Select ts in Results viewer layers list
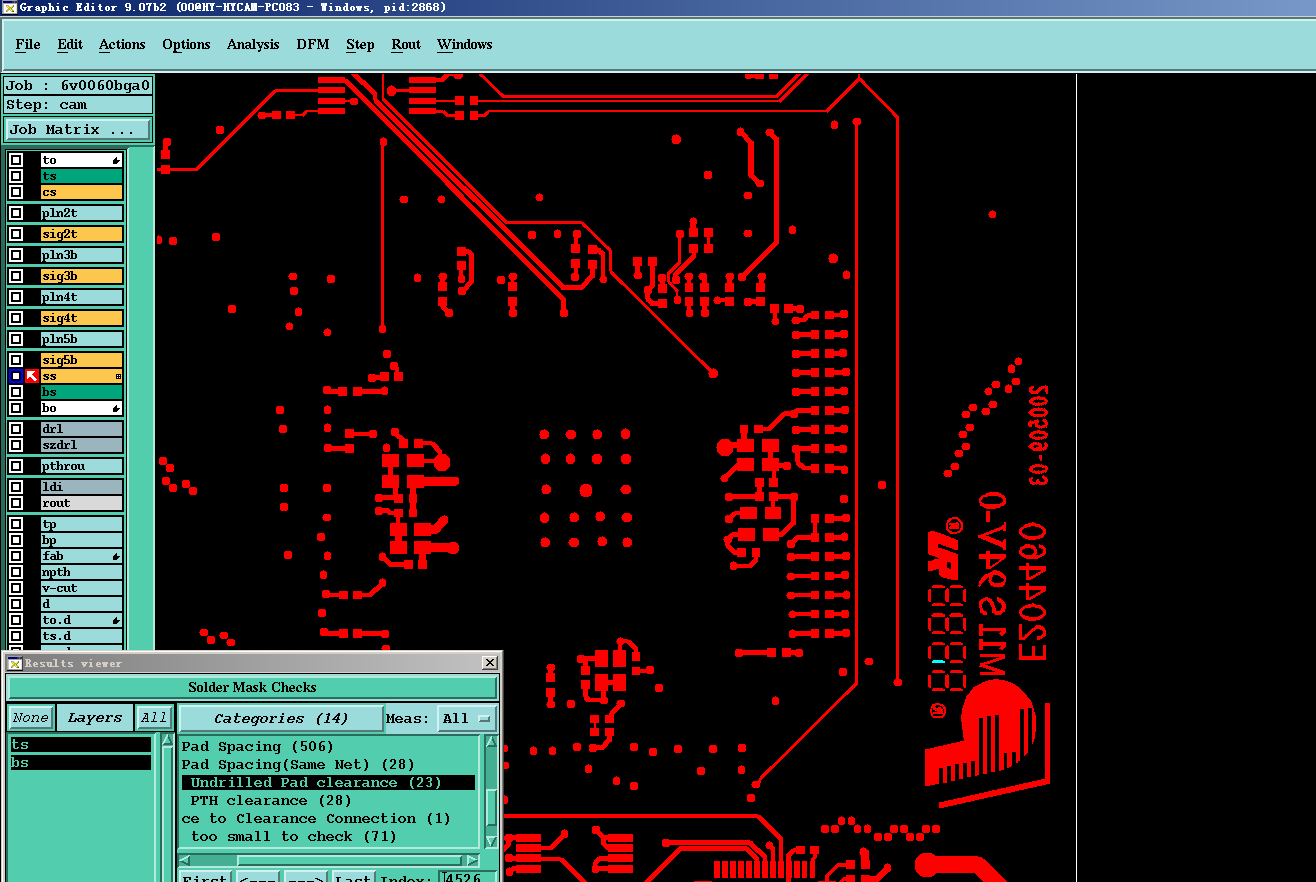 [x=80, y=744]
